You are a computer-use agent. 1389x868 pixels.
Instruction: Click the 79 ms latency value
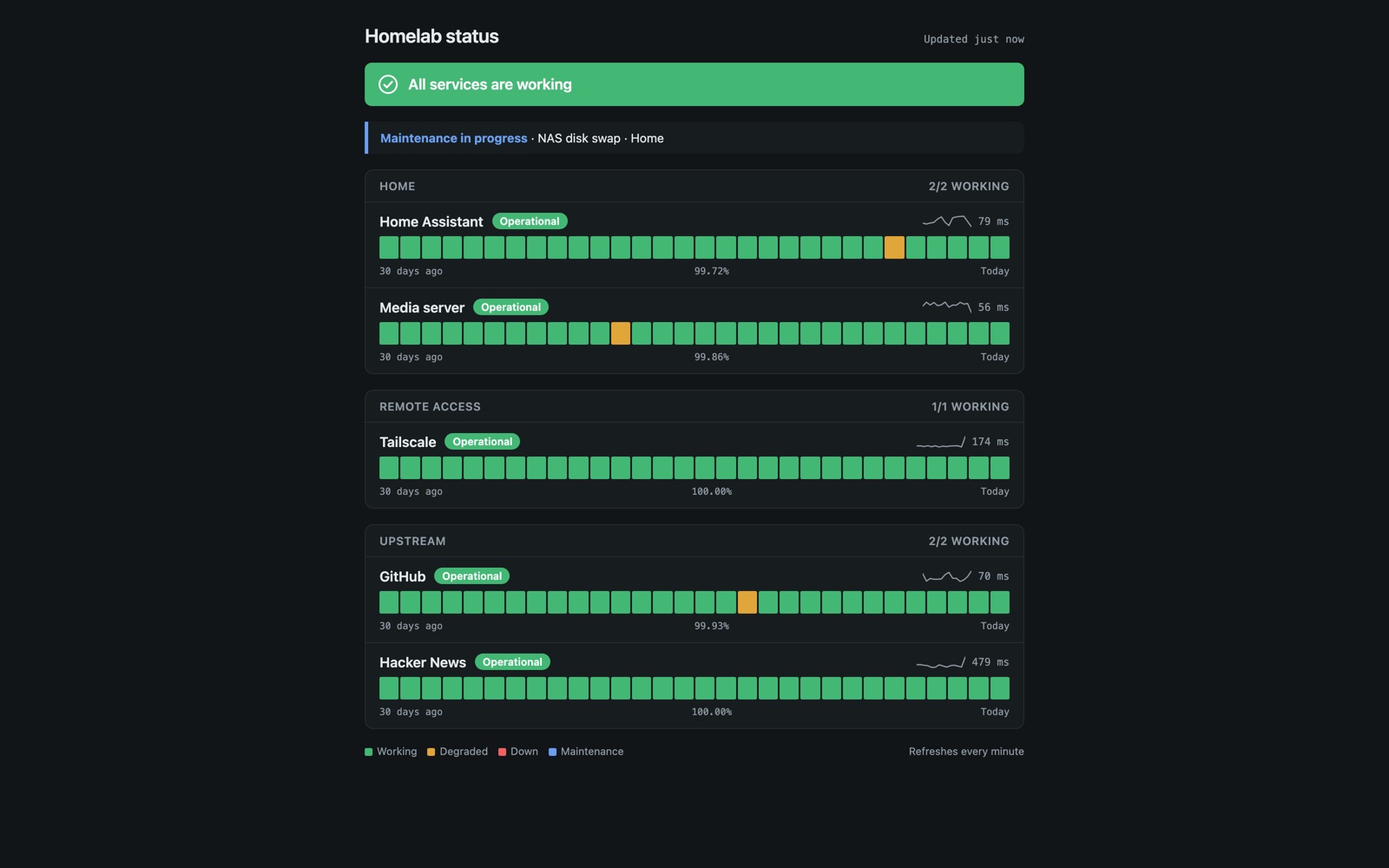pyautogui.click(x=994, y=221)
